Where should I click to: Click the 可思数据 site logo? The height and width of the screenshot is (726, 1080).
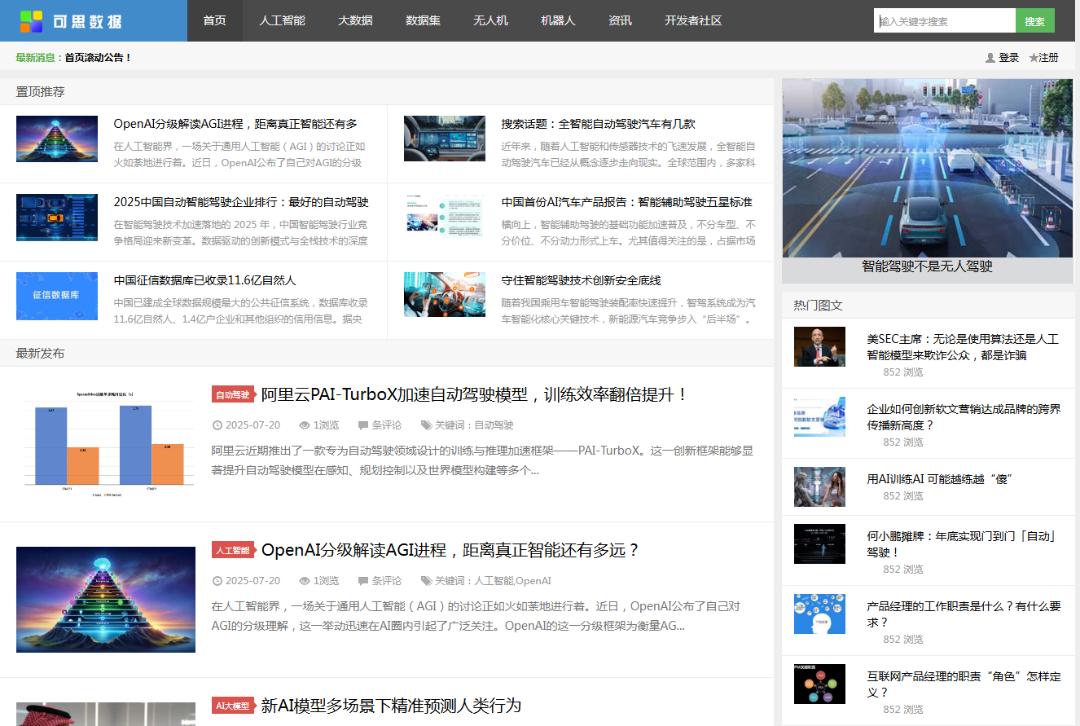[x=71, y=21]
